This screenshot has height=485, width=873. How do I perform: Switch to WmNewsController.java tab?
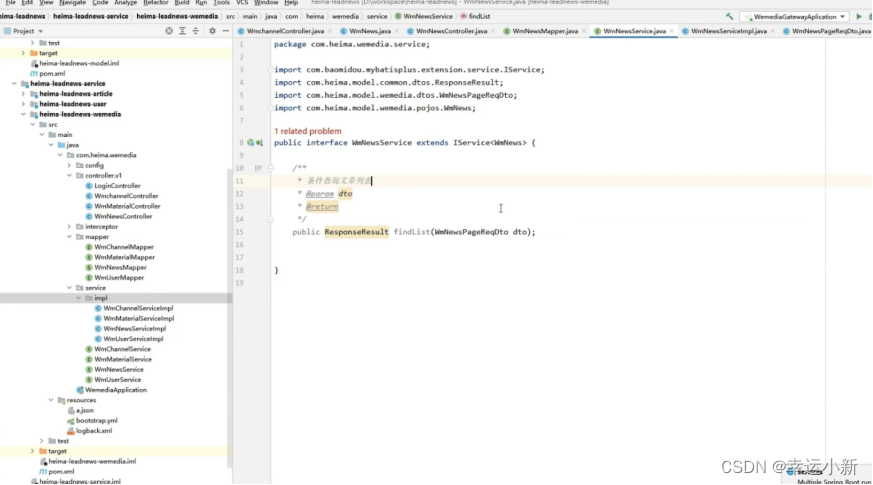point(452,31)
